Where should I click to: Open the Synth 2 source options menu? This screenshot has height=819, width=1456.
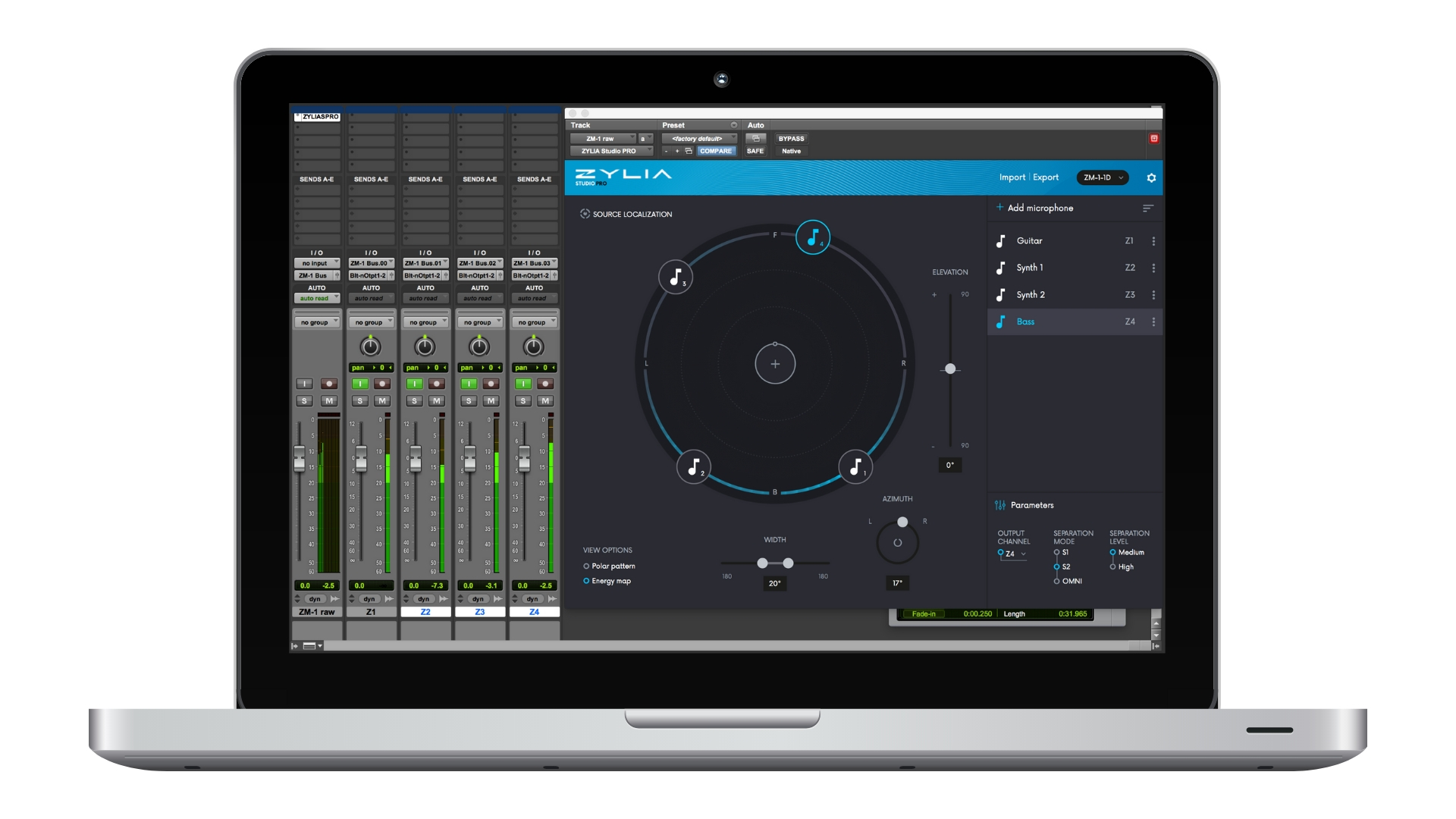click(1153, 295)
